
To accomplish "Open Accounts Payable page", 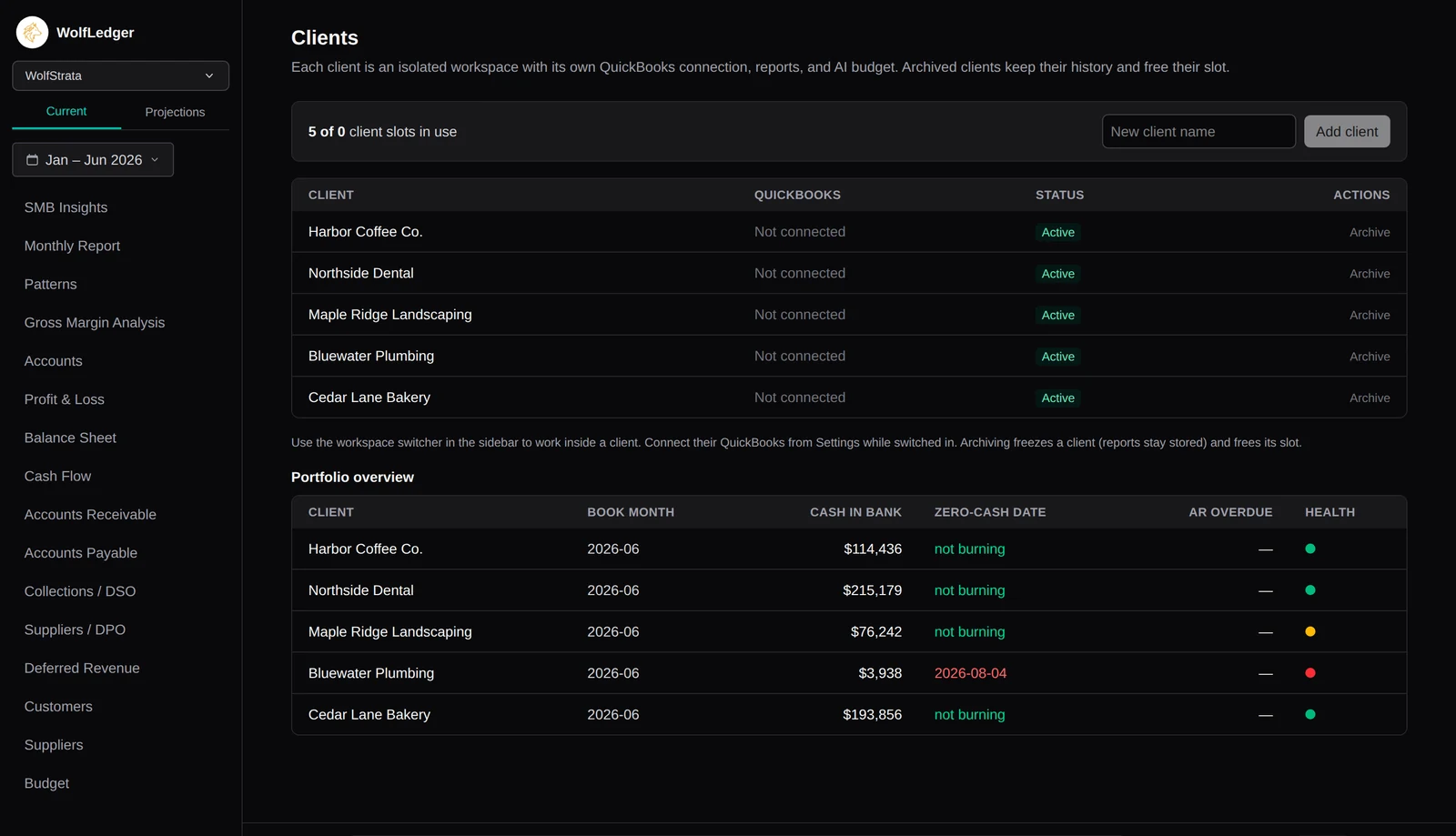I will (x=80, y=553).
